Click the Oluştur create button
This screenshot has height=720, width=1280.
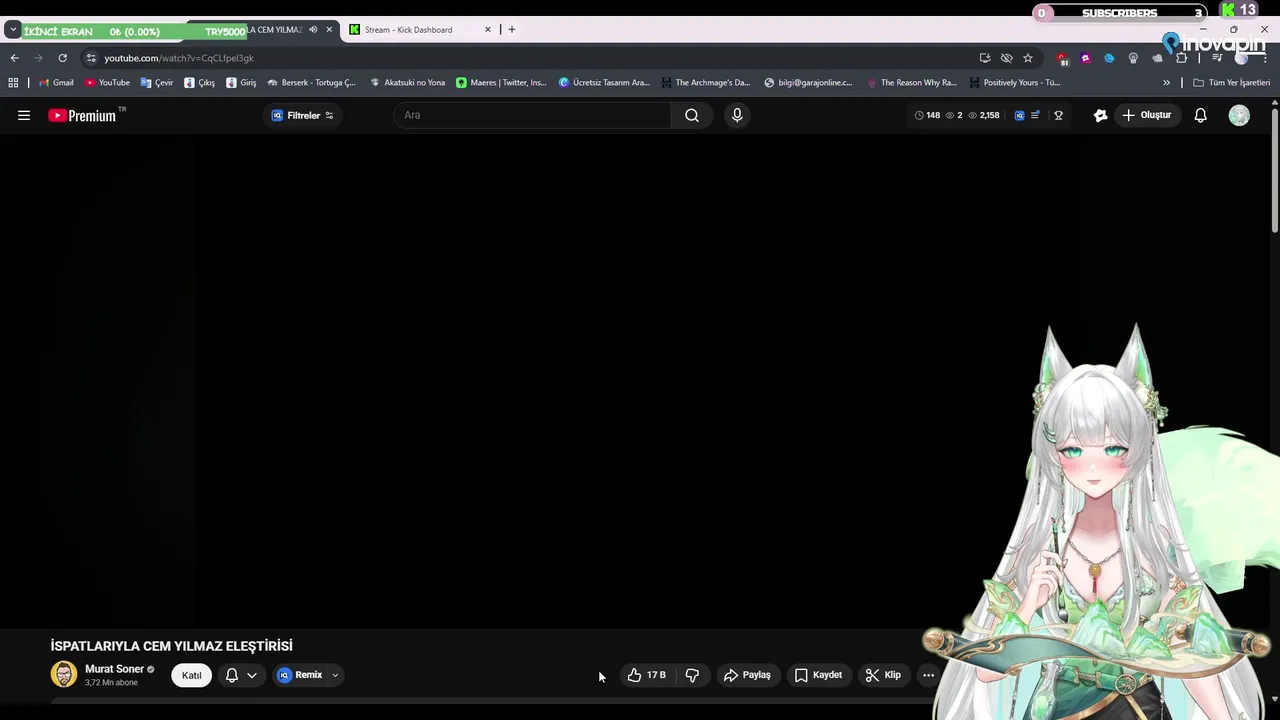pyautogui.click(x=1146, y=115)
